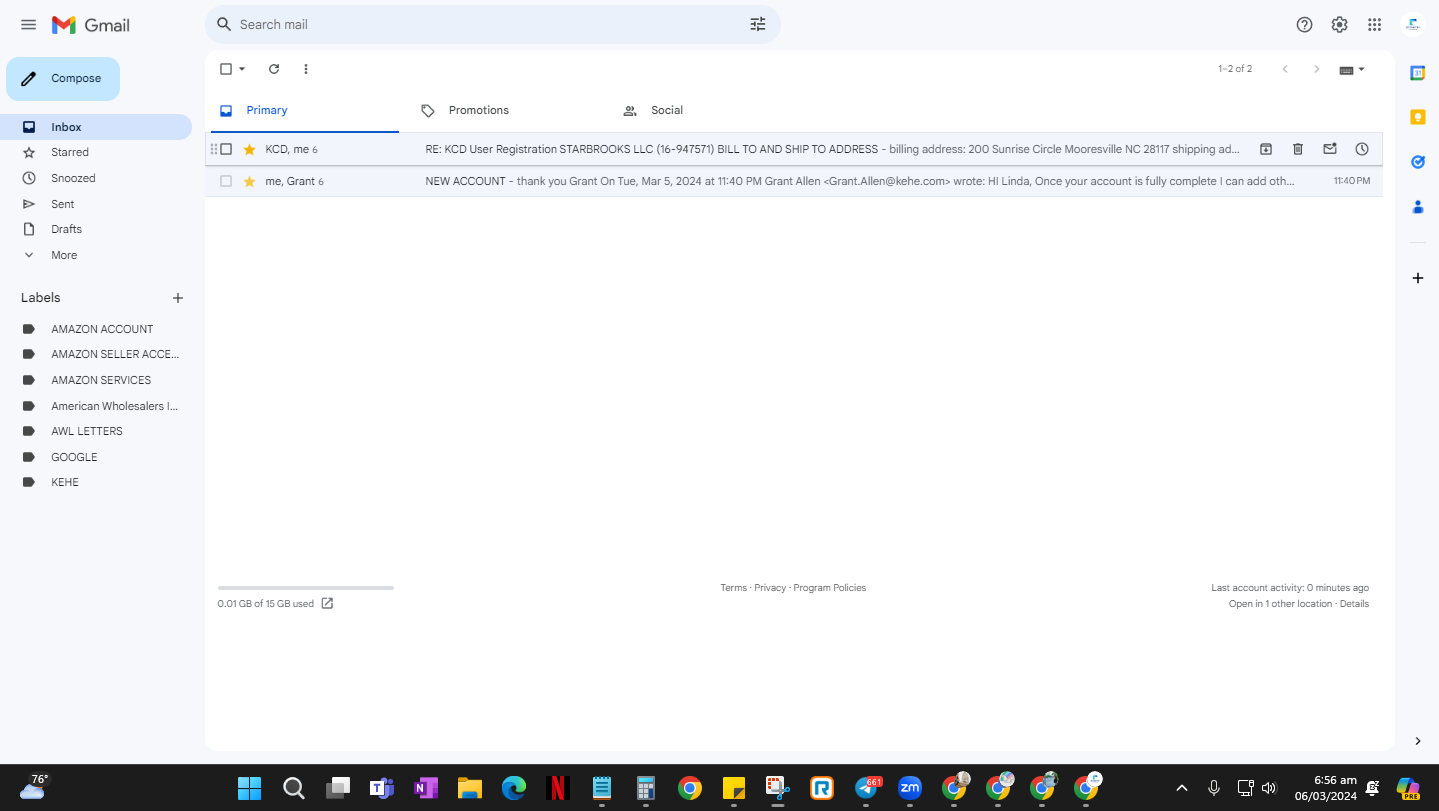Unstar the NEW ACCOUNT email
Image resolution: width=1439 pixels, height=811 pixels.
249,181
